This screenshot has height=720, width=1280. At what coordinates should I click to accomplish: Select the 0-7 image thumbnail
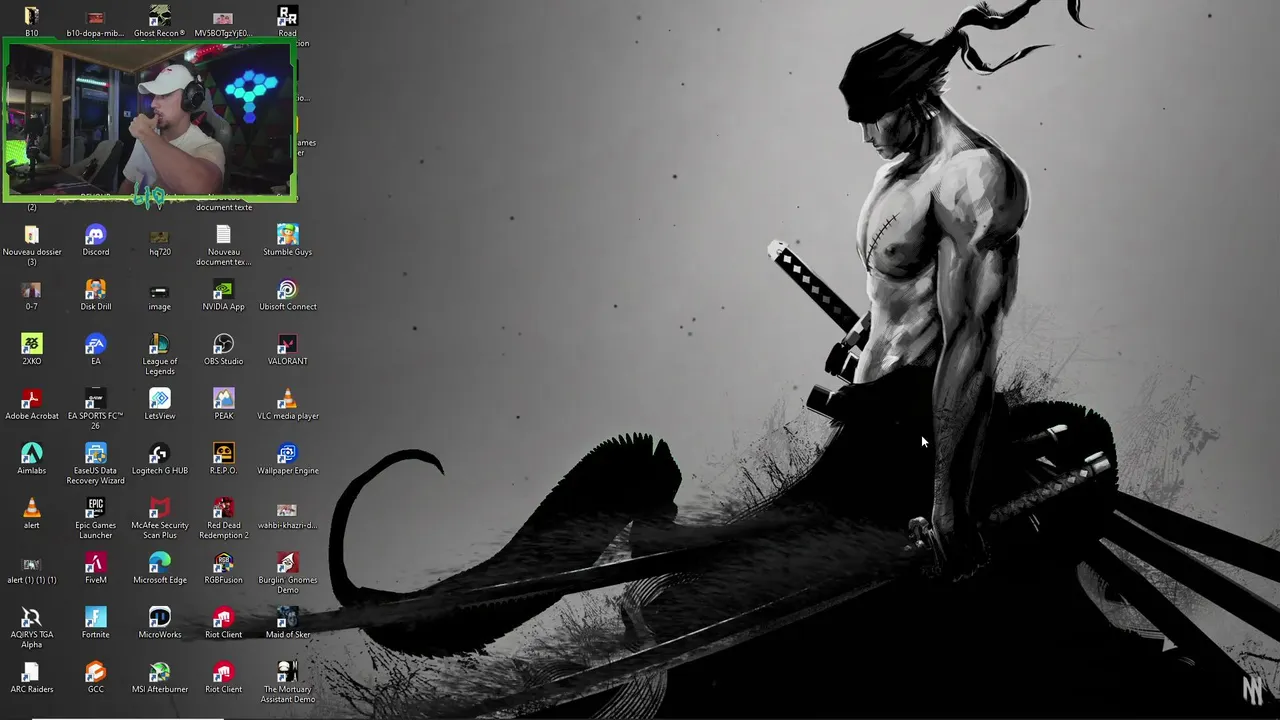point(32,291)
